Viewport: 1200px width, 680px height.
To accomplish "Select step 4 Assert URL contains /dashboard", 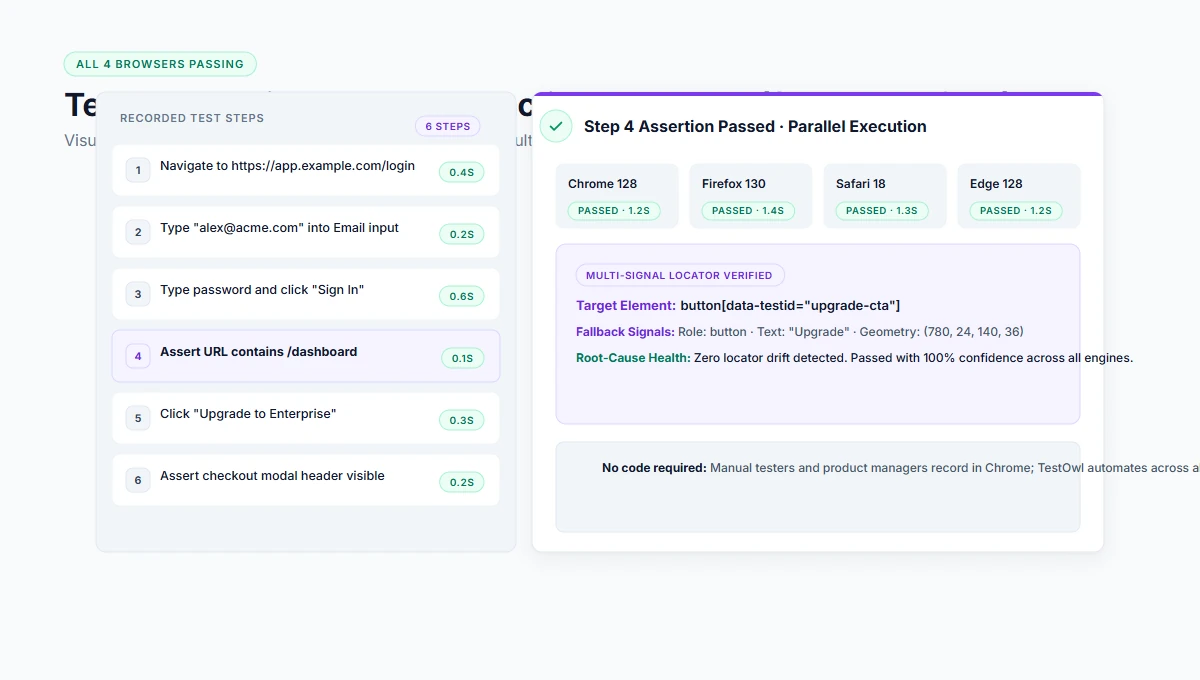I will 306,356.
